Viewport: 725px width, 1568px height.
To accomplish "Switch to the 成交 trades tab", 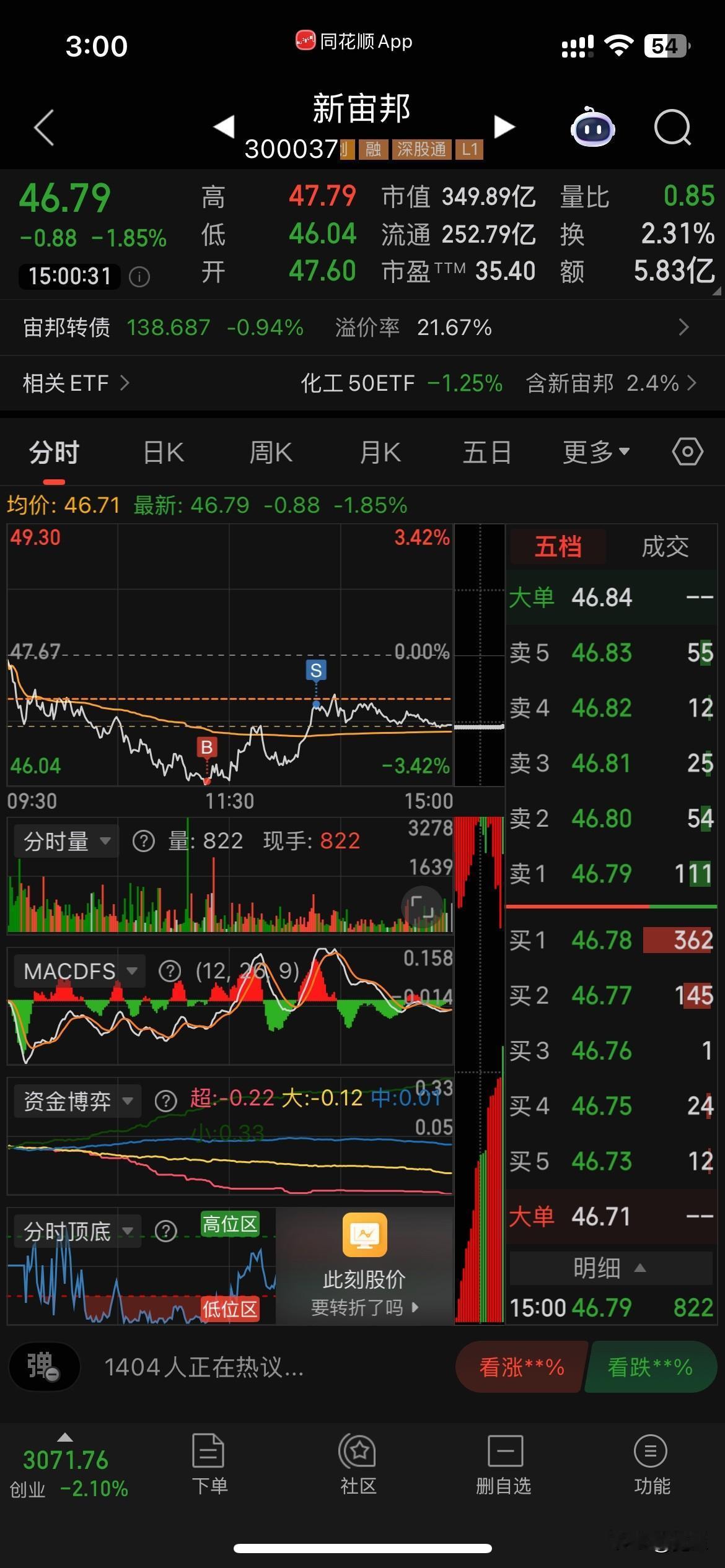I will tap(665, 547).
